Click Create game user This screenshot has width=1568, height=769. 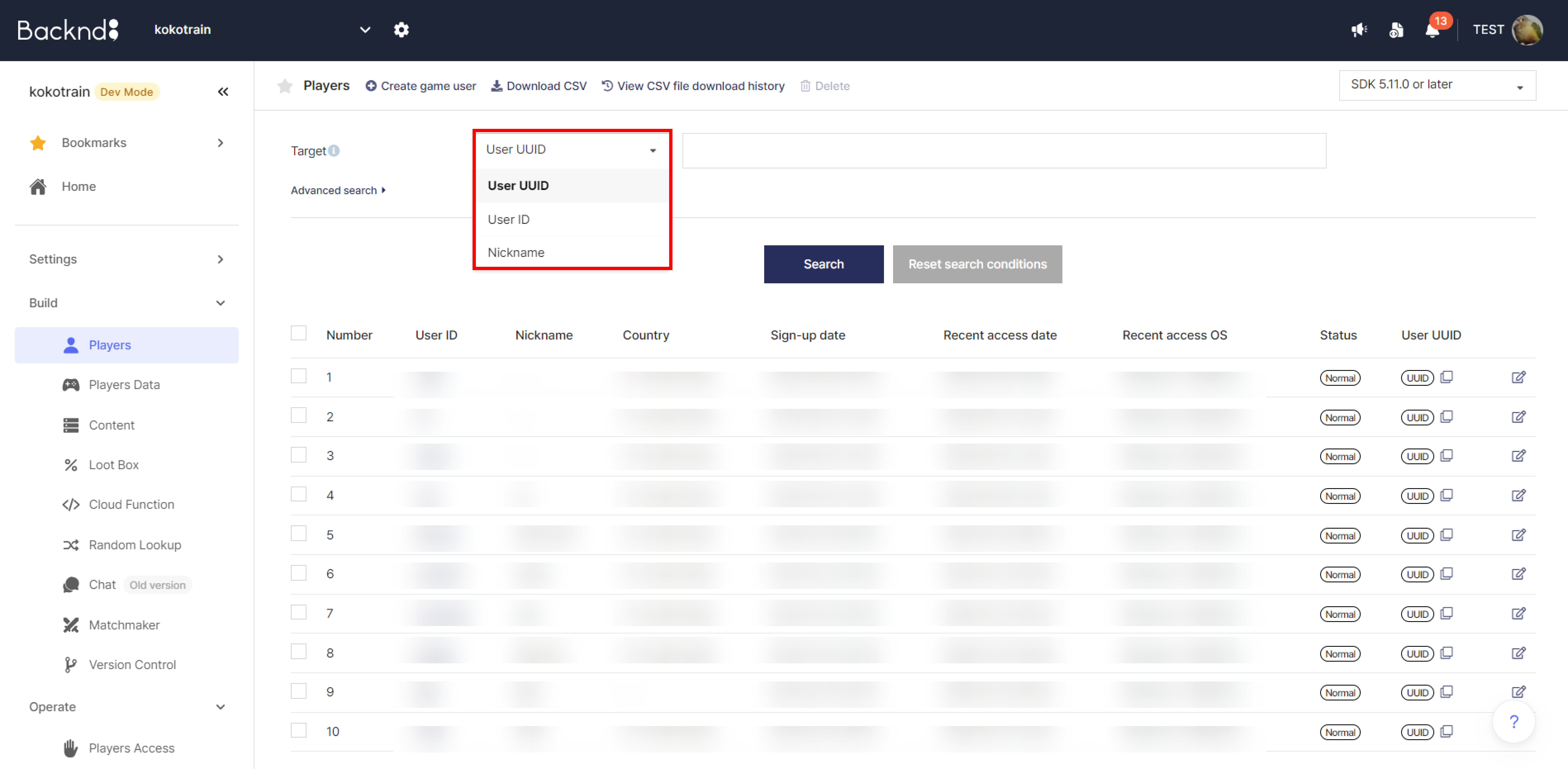tap(421, 86)
